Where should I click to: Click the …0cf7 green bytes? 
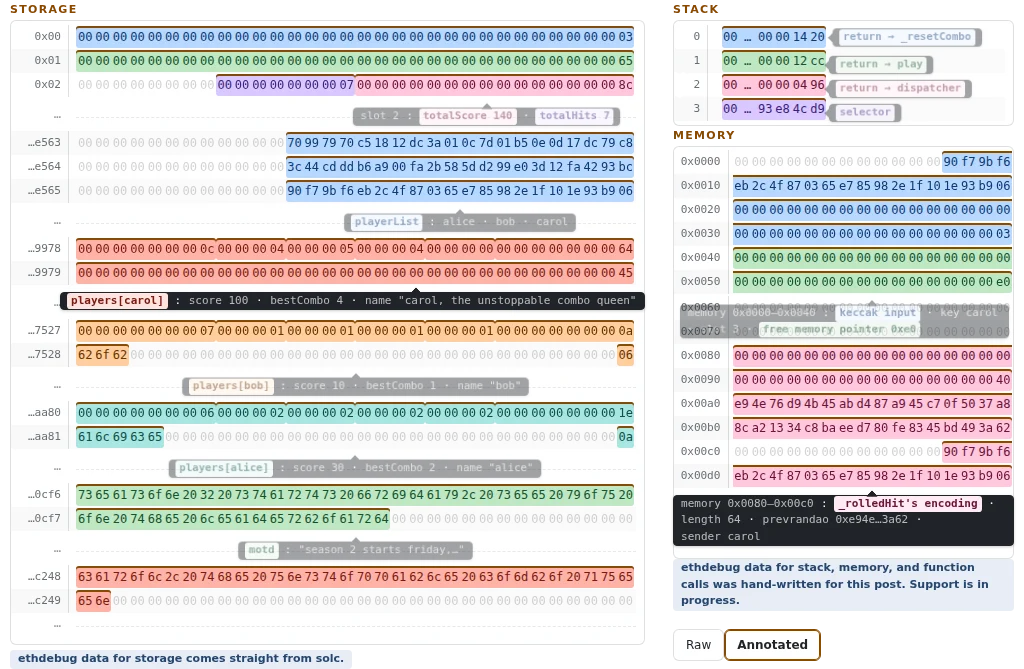(233, 519)
